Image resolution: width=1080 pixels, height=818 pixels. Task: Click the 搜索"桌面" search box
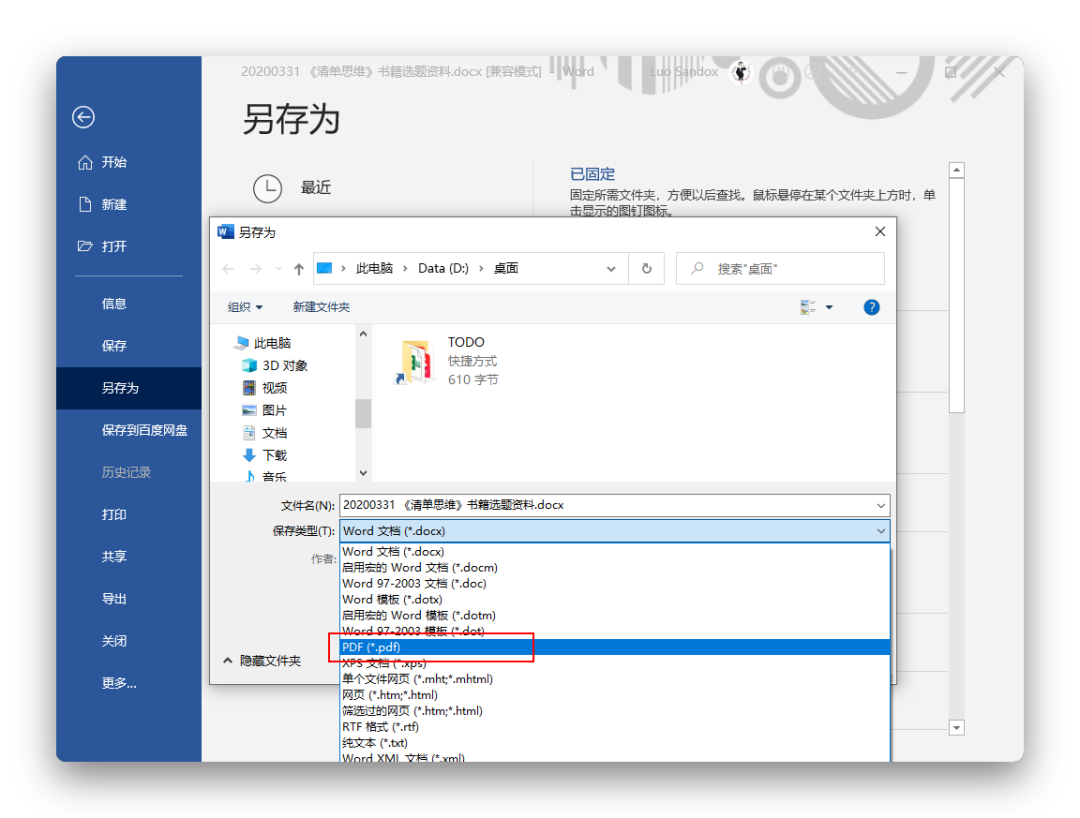[780, 269]
